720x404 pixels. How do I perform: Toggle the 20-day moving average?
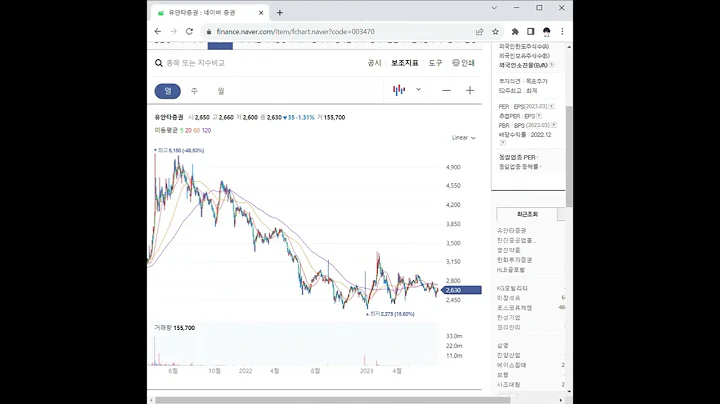coord(188,130)
